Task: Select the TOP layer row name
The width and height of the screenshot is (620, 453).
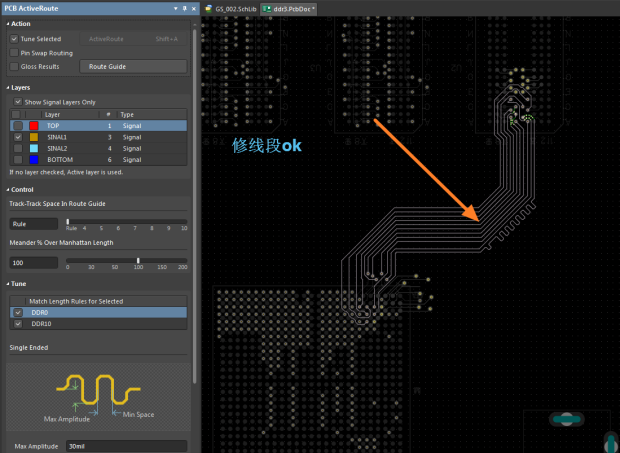Action: (53, 126)
